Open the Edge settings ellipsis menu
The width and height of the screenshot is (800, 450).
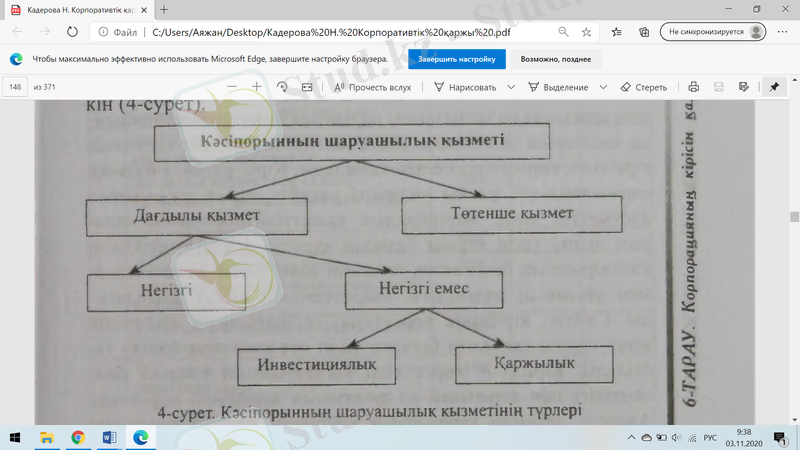point(782,32)
